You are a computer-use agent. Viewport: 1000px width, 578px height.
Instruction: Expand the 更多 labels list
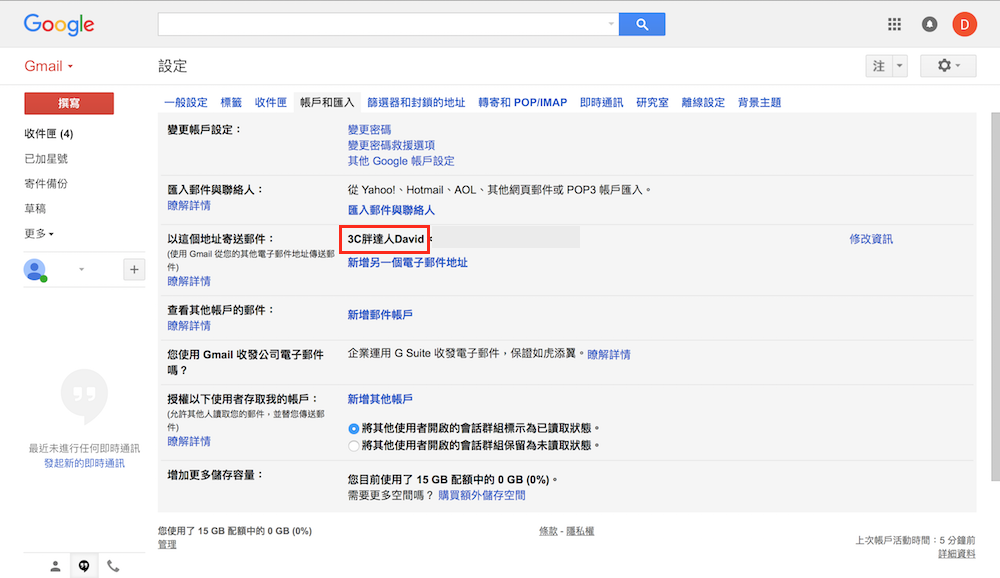(x=39, y=234)
